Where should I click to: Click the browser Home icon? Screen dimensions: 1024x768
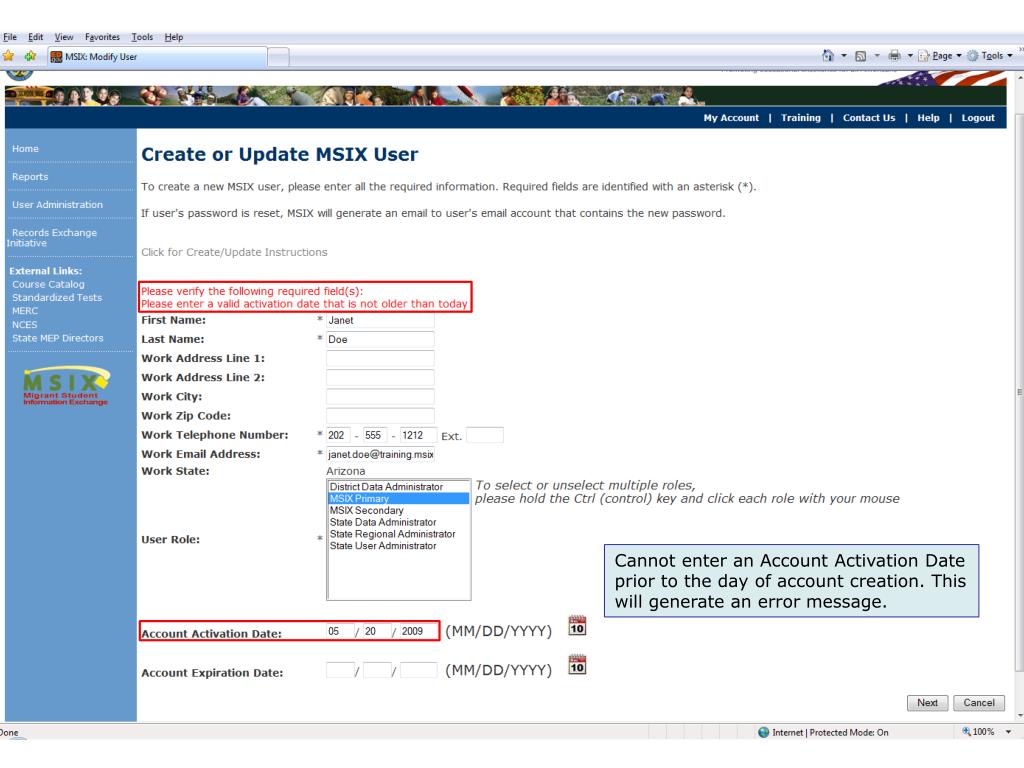(828, 56)
